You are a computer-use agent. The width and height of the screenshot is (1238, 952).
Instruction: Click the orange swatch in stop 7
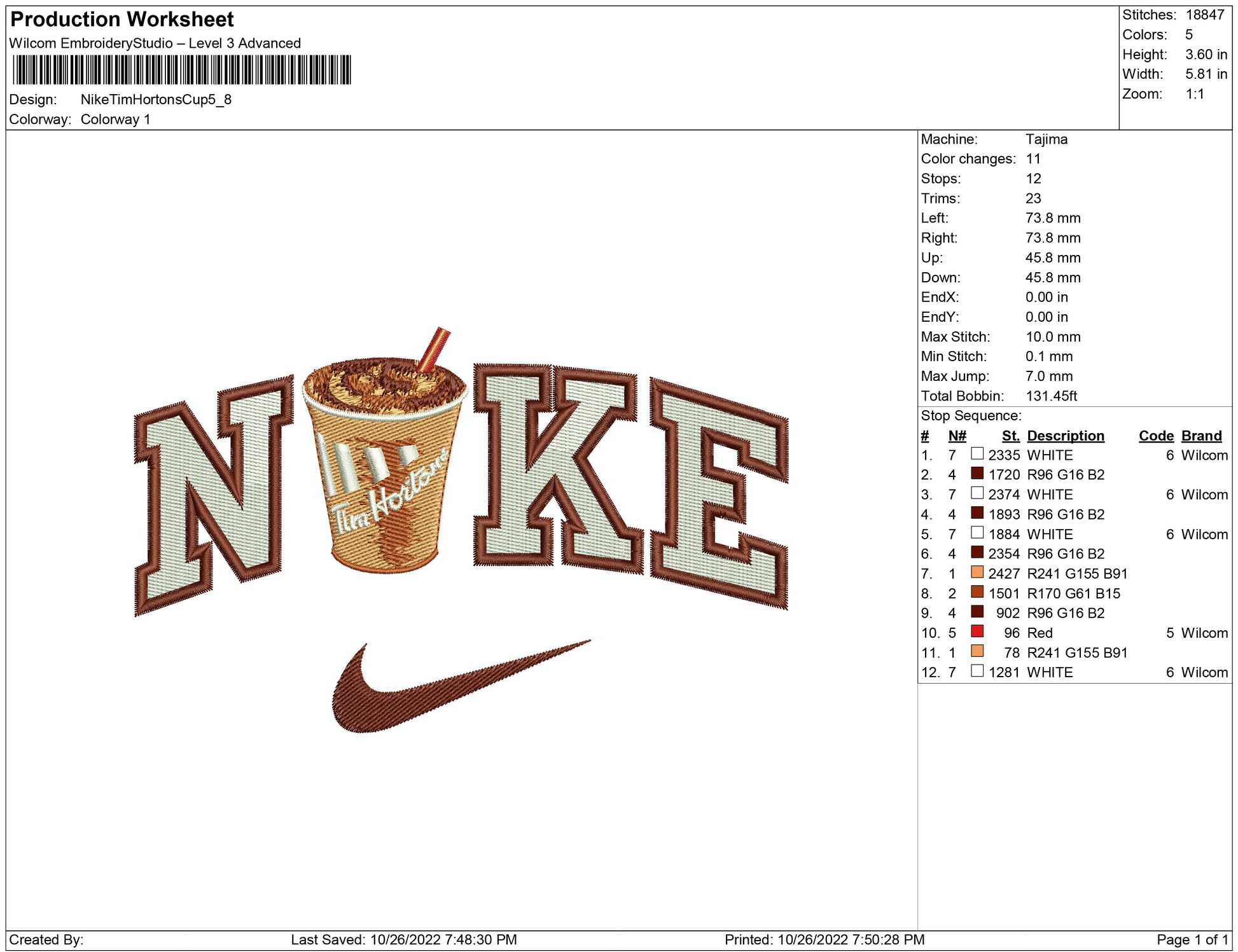(977, 572)
